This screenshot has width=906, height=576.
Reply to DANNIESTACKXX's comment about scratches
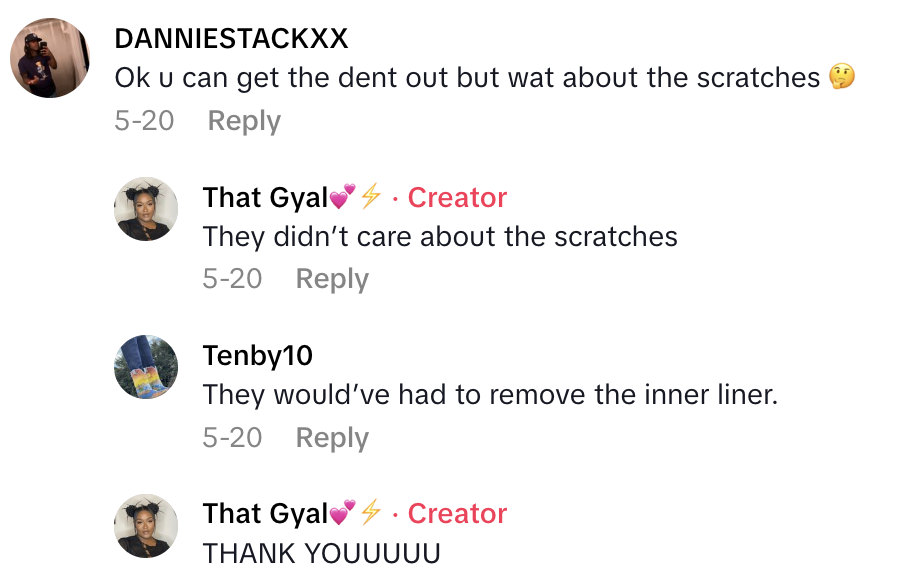click(244, 121)
